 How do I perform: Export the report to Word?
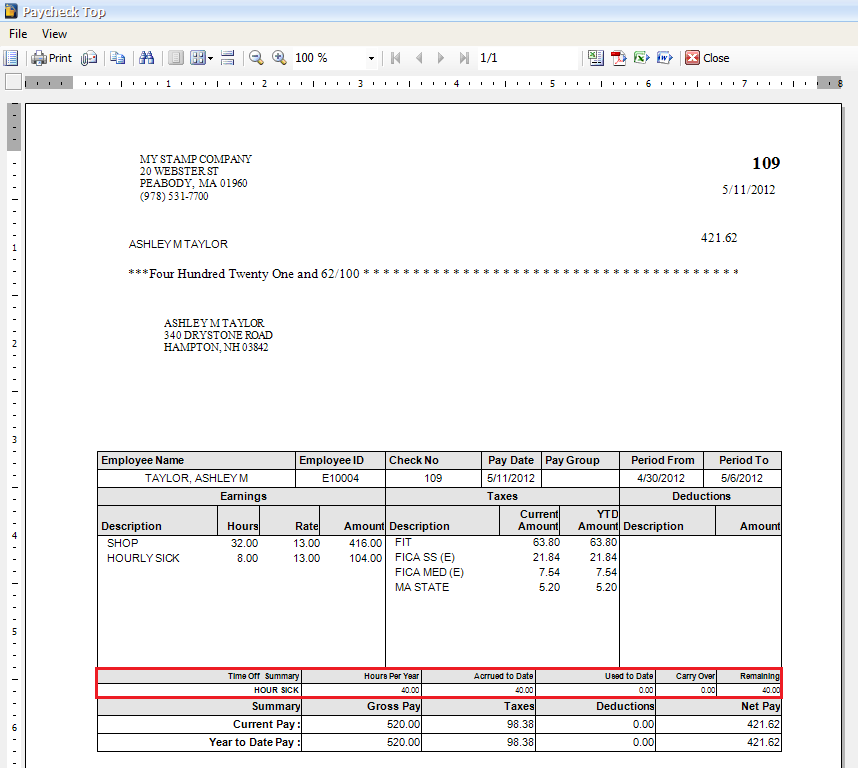pos(664,58)
